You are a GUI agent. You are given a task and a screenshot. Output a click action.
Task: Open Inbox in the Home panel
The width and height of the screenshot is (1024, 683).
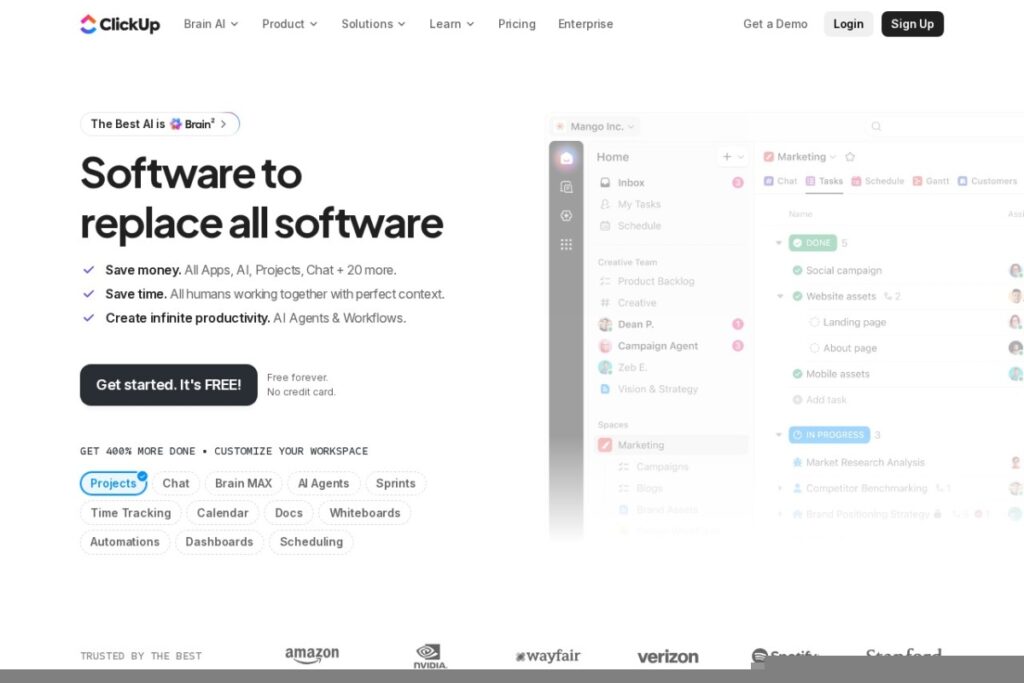671,183
